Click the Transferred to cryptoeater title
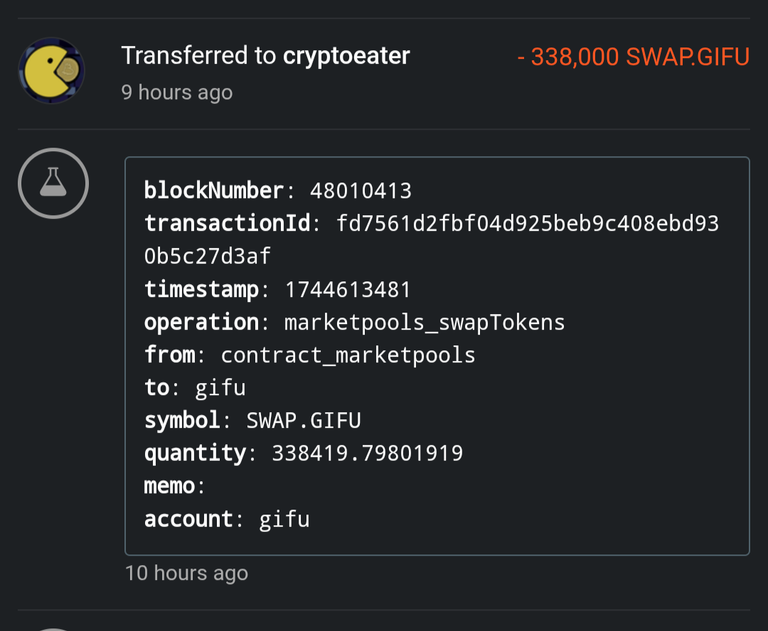 [x=265, y=55]
